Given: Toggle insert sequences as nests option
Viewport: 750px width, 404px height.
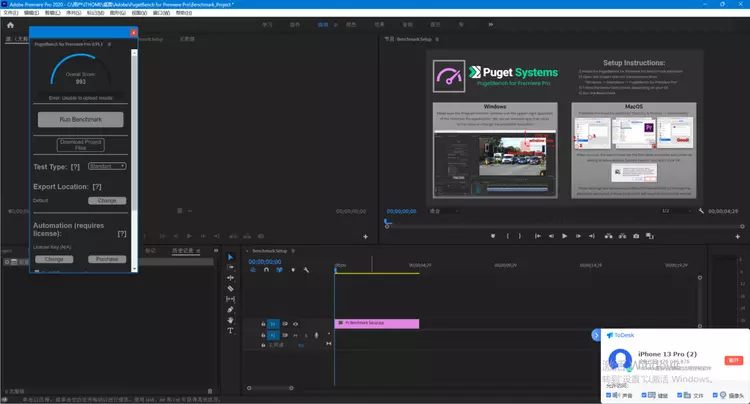Looking at the screenshot, I should click(x=253, y=270).
